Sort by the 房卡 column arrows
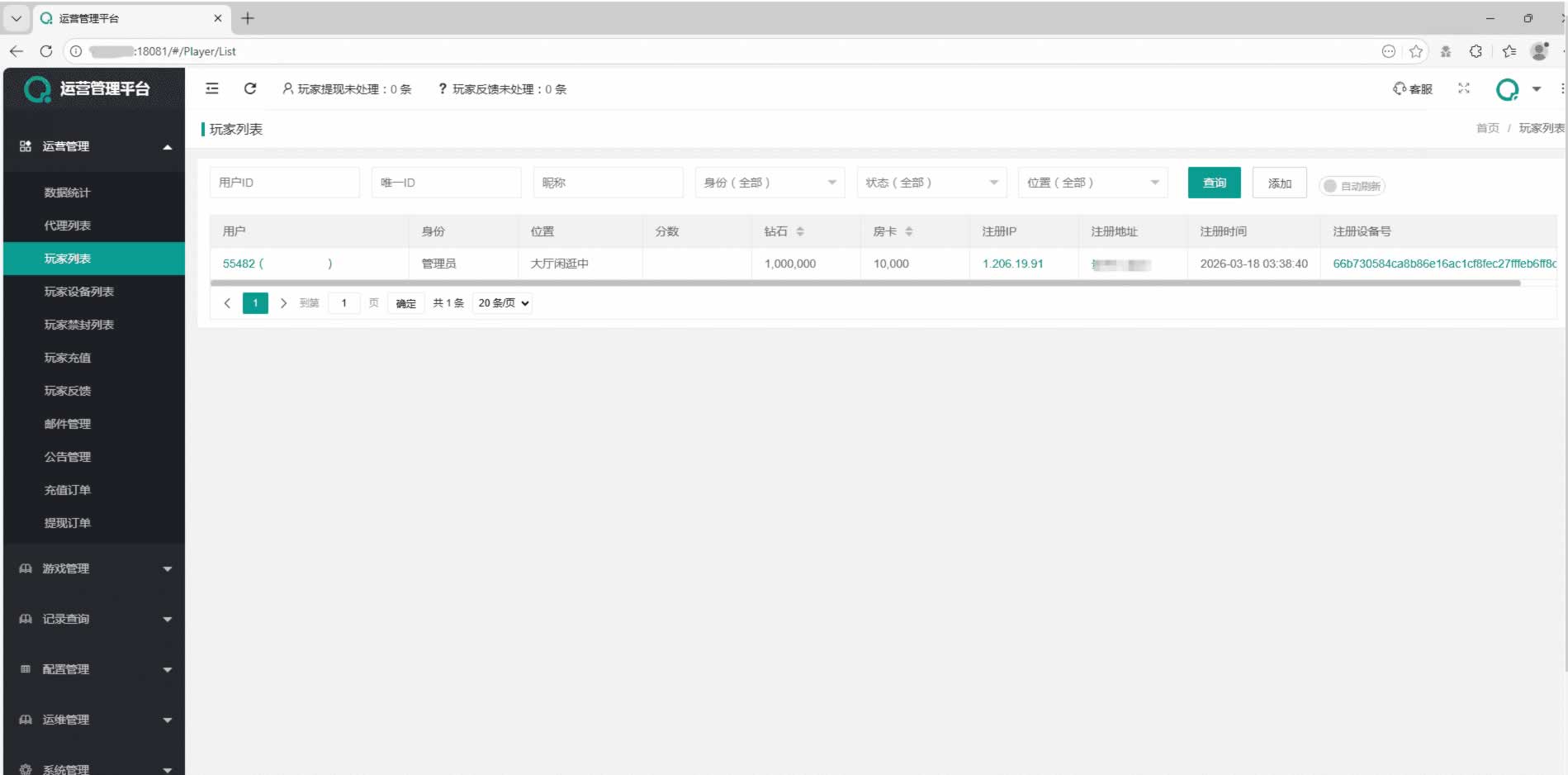 click(908, 231)
